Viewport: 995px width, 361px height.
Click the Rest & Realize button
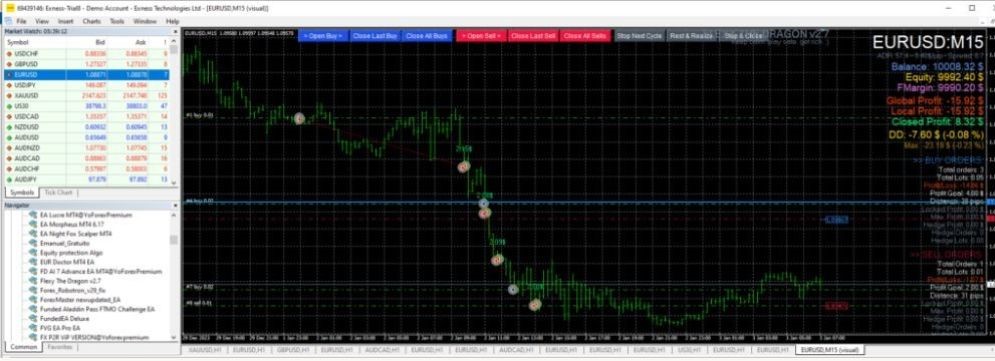click(x=691, y=36)
